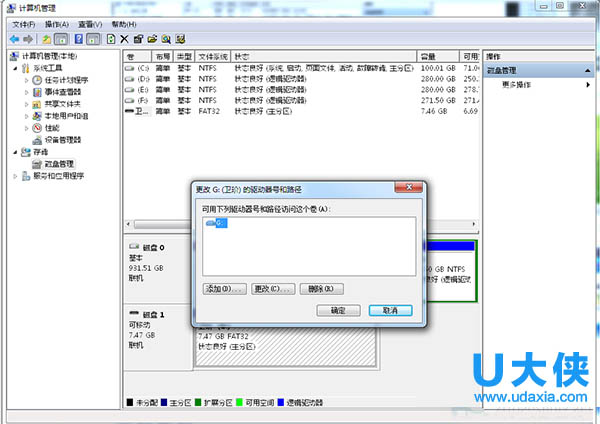Open the 查看(V) menu

[x=90, y=24]
